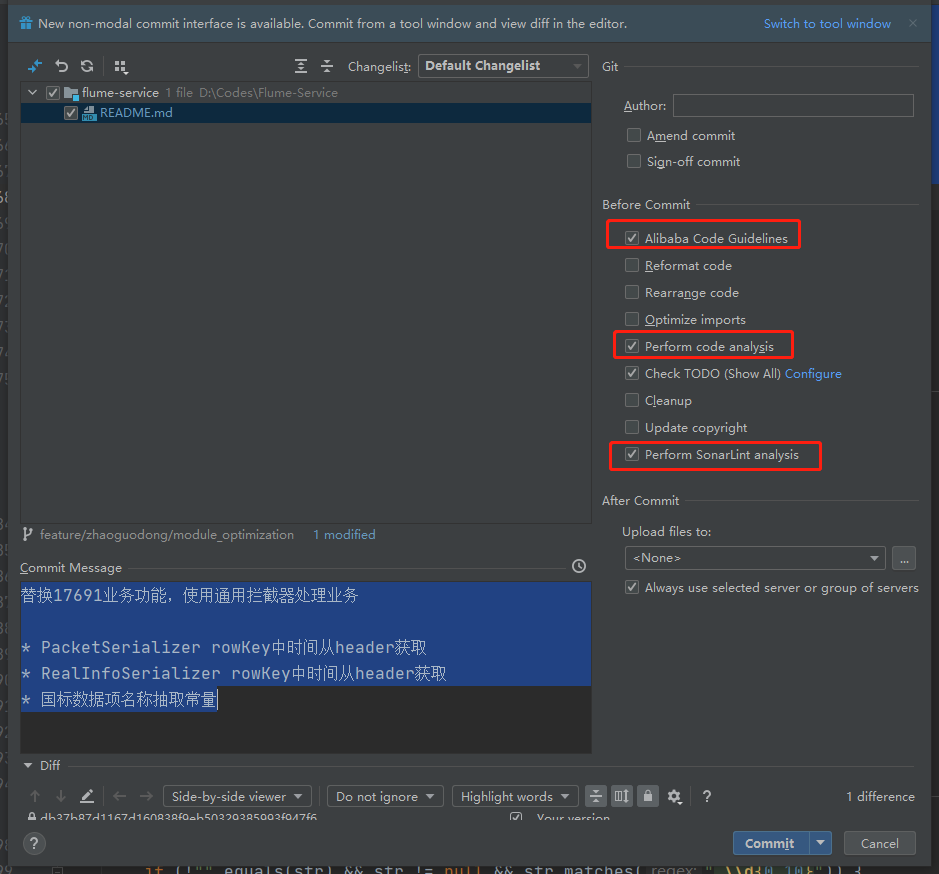
Task: Enable Reformat code checkbox
Action: tap(632, 265)
